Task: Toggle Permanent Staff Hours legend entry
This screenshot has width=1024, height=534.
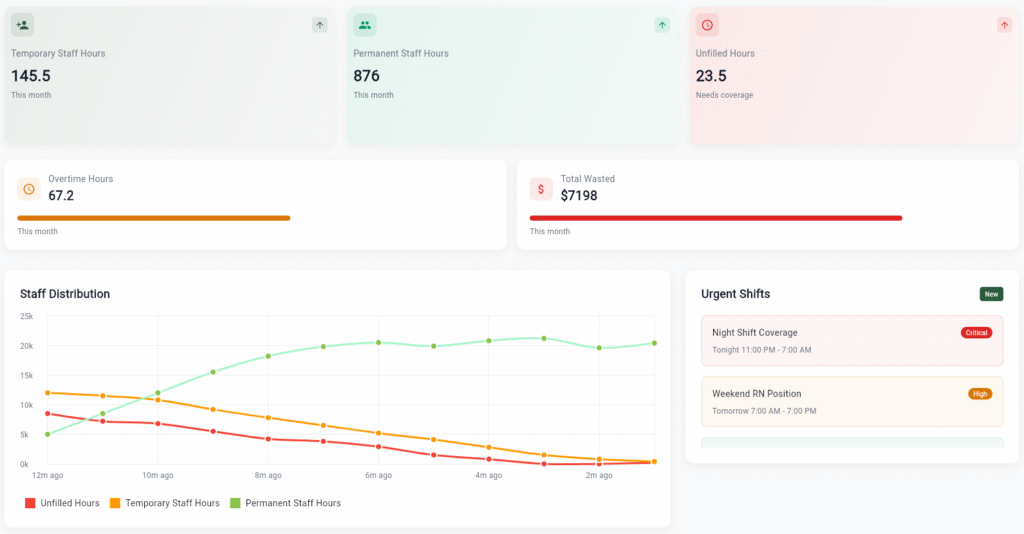Action: 285,503
